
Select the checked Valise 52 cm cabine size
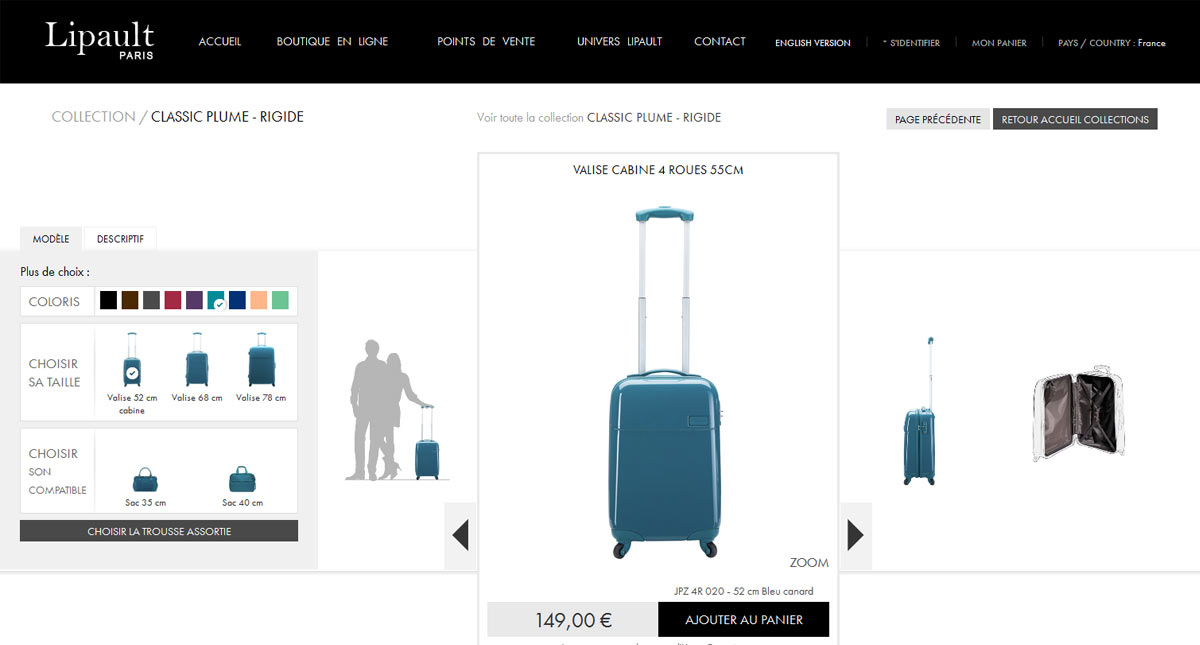tap(131, 360)
